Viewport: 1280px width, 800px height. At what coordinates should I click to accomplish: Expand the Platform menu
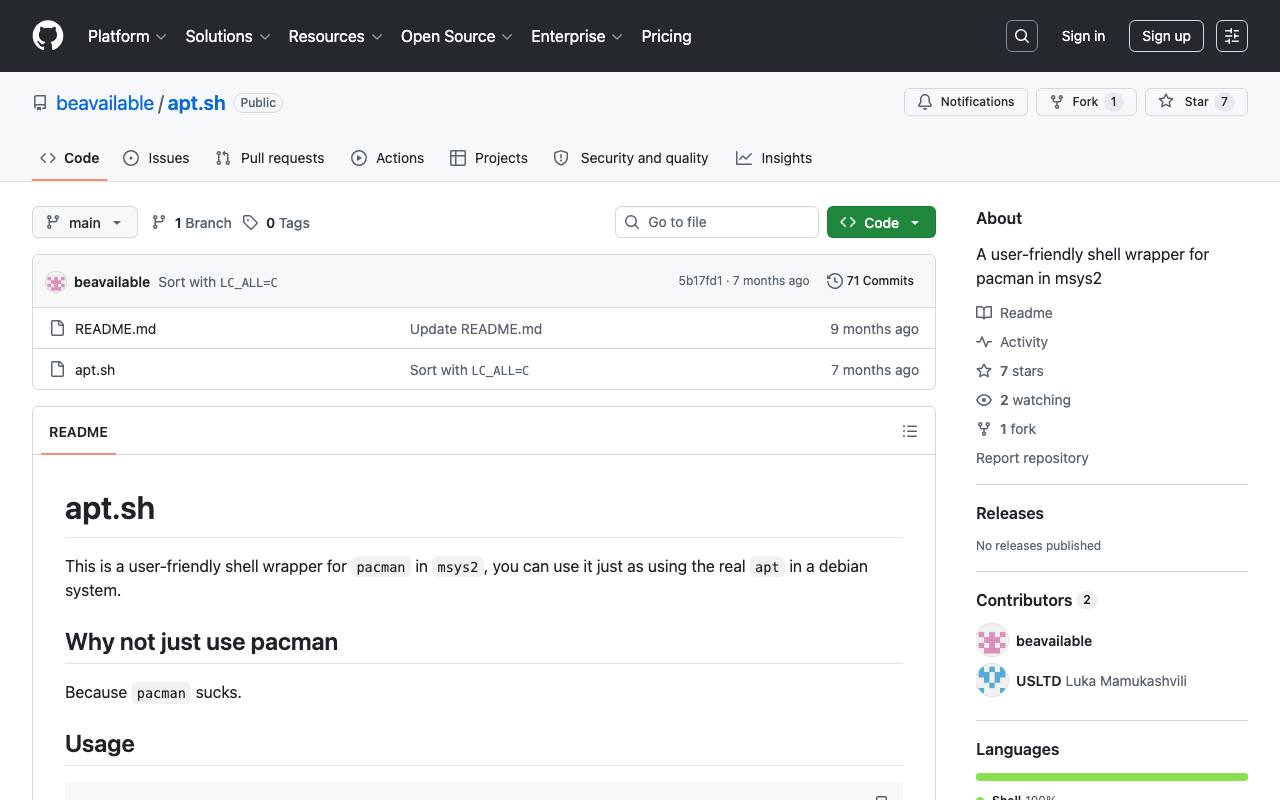point(127,36)
